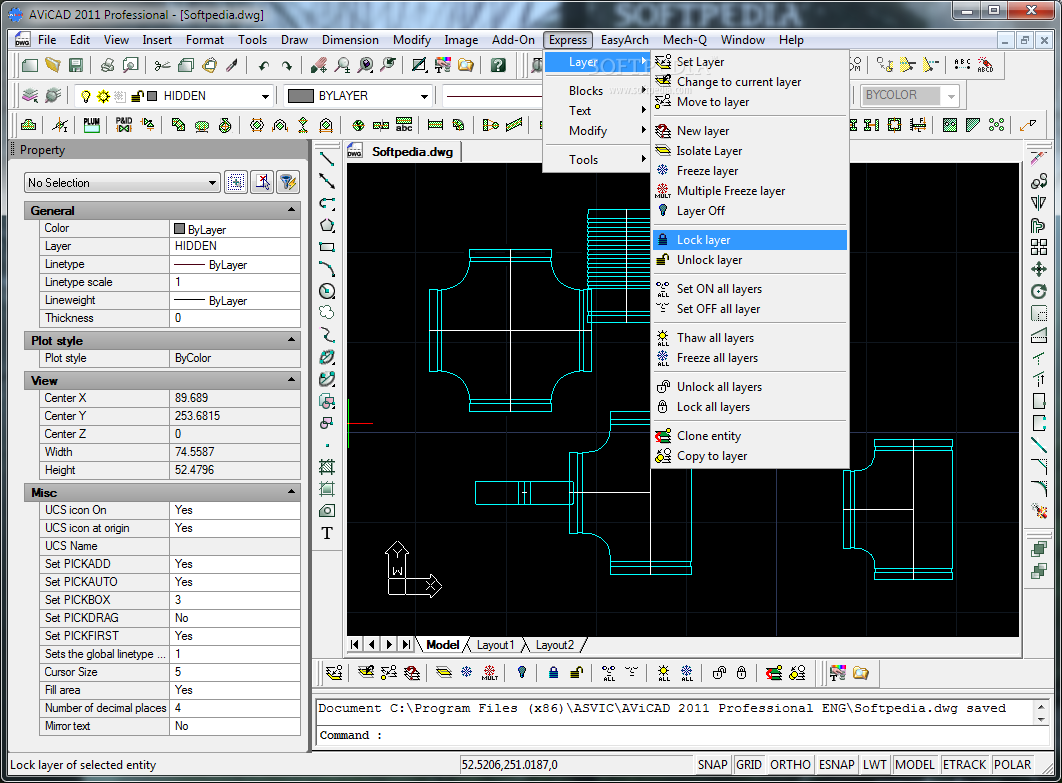Click the select objects button in Property panel
The image size is (1062, 783).
click(x=236, y=182)
